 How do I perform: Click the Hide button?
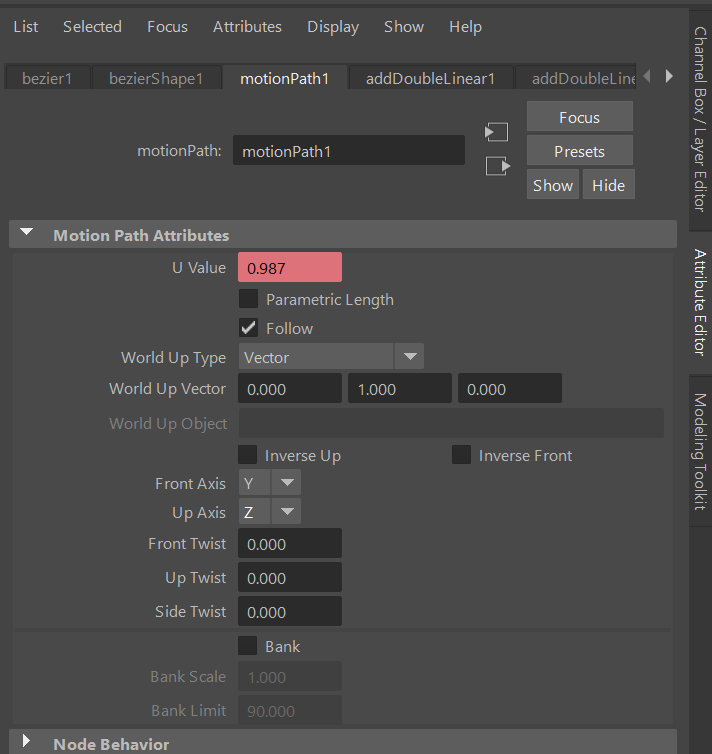pyautogui.click(x=609, y=185)
